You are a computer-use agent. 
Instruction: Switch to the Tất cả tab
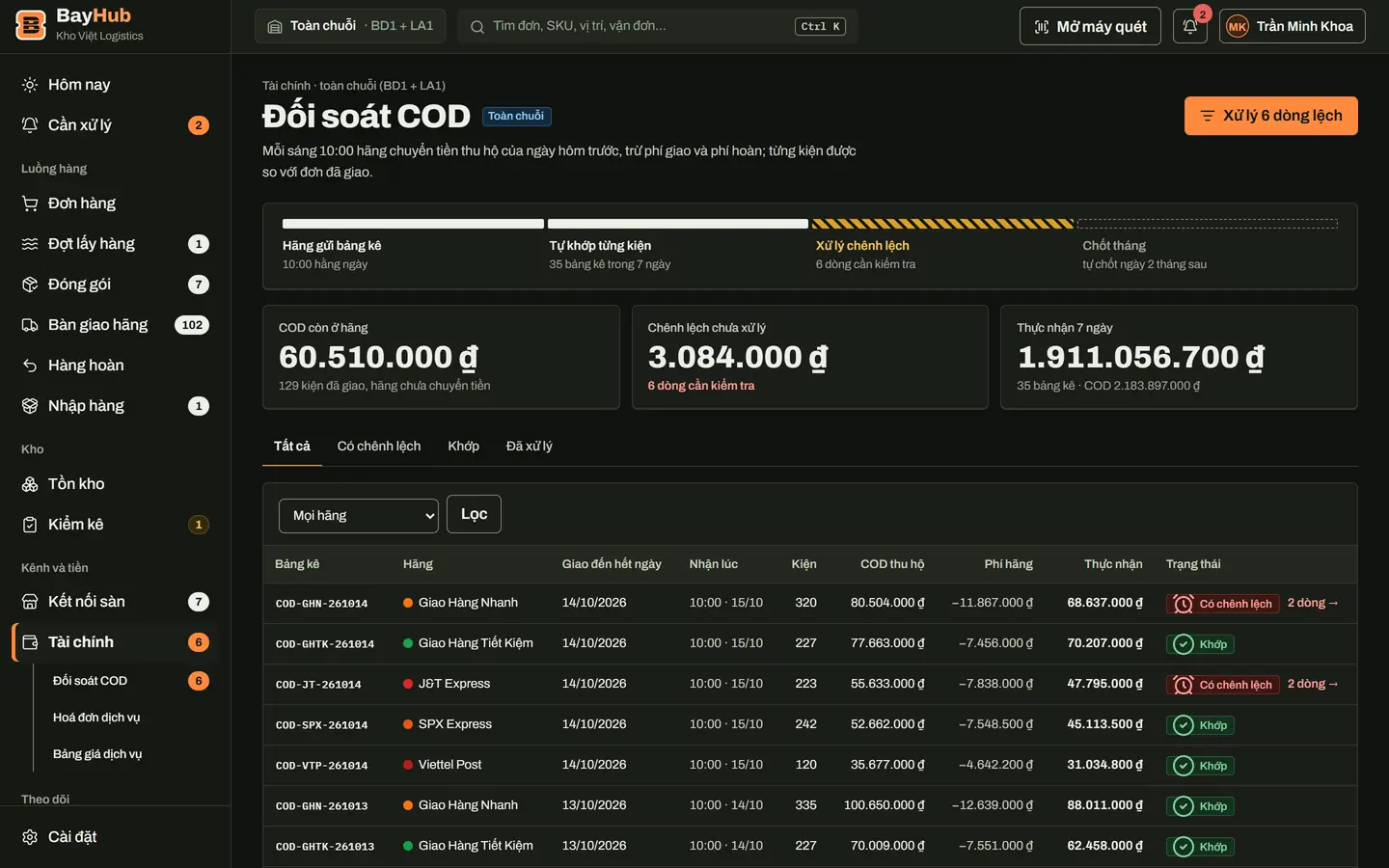tap(292, 447)
